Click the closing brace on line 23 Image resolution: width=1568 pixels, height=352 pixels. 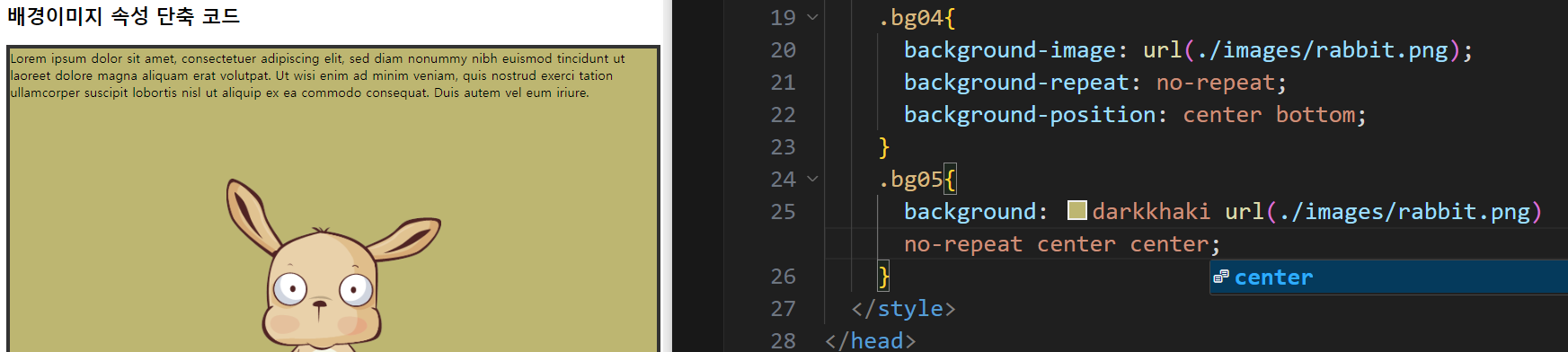(884, 146)
